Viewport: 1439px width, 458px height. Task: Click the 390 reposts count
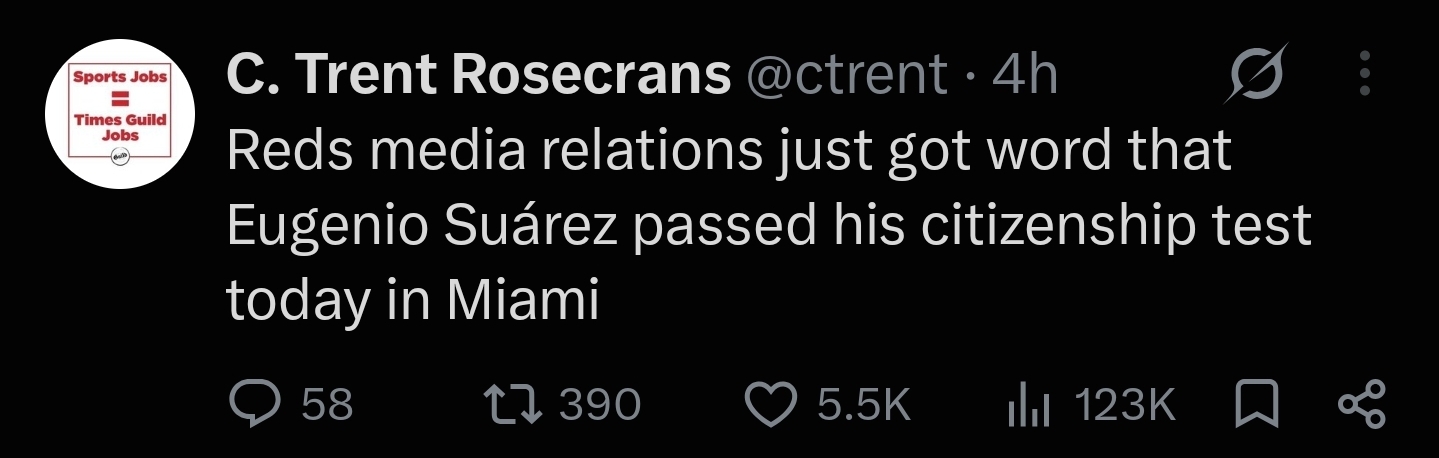[599, 404]
